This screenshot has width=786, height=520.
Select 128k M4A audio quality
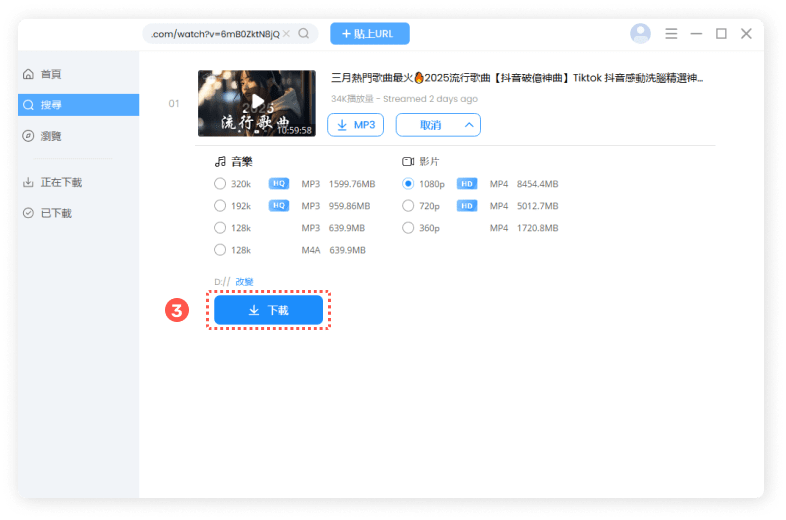(x=220, y=250)
